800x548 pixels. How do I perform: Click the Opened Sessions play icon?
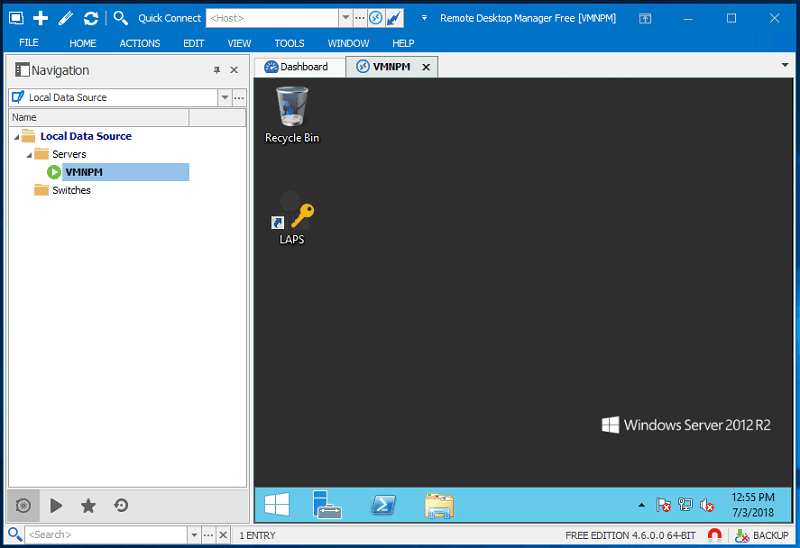[56, 506]
